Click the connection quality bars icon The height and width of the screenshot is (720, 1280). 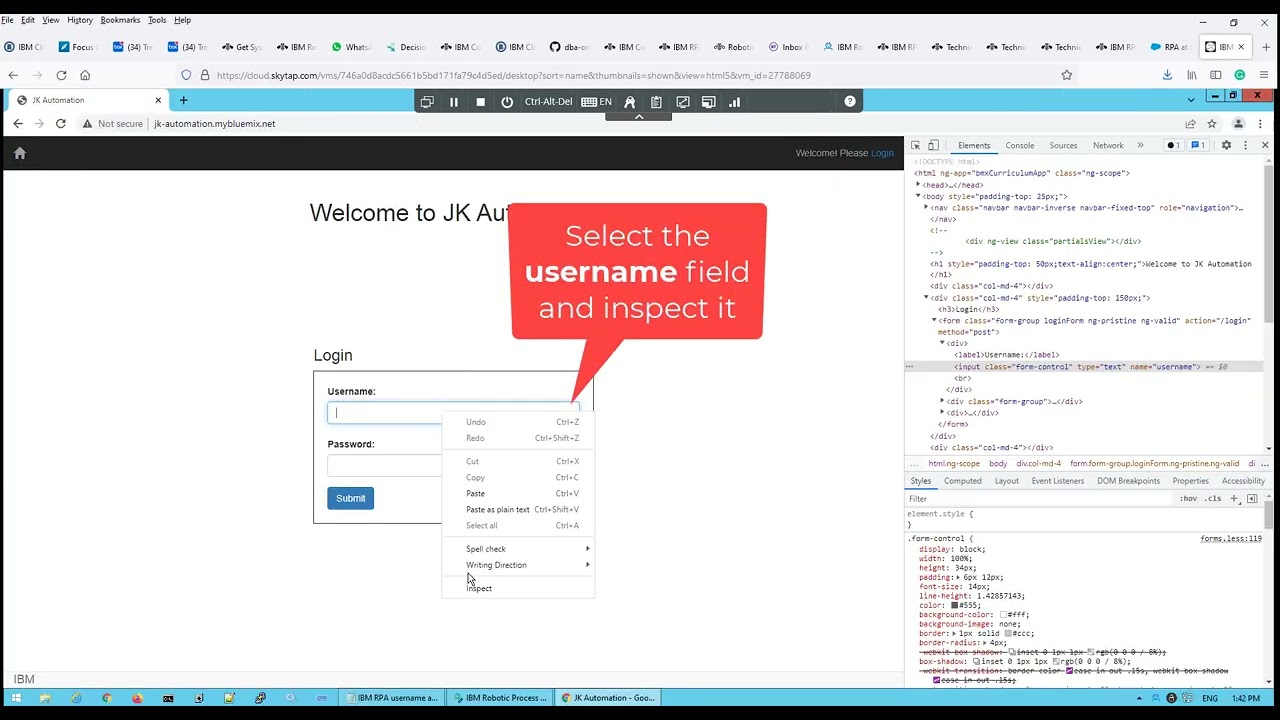(x=734, y=102)
